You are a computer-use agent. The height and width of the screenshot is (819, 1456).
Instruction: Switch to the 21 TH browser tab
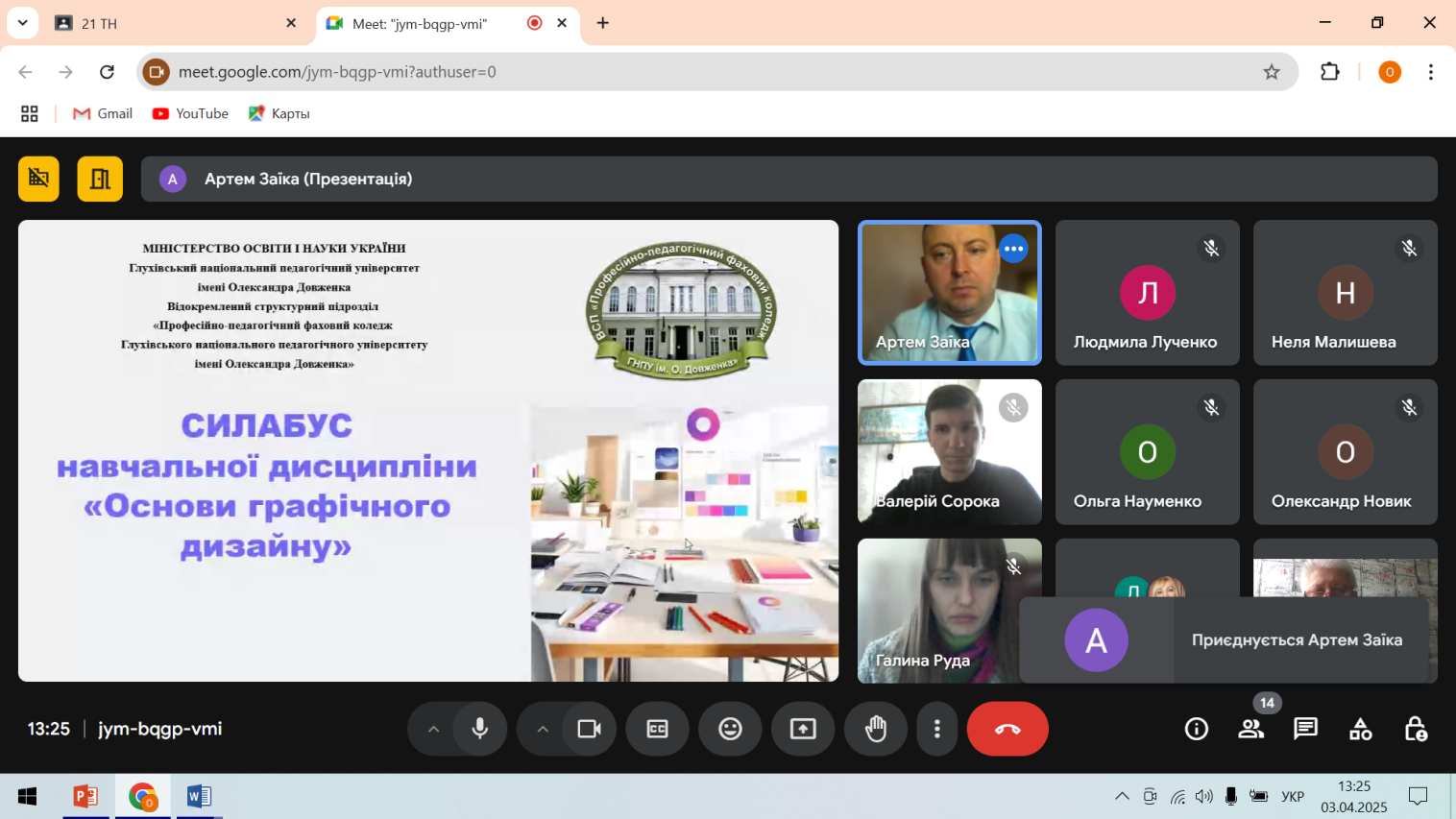(173, 23)
